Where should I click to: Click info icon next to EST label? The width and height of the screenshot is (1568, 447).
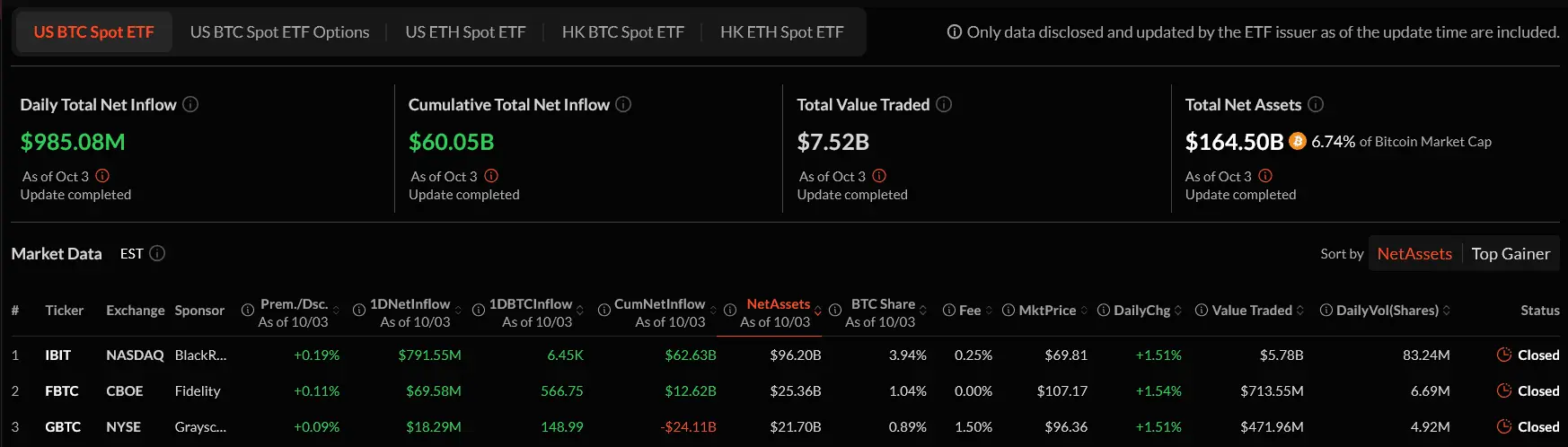click(157, 253)
